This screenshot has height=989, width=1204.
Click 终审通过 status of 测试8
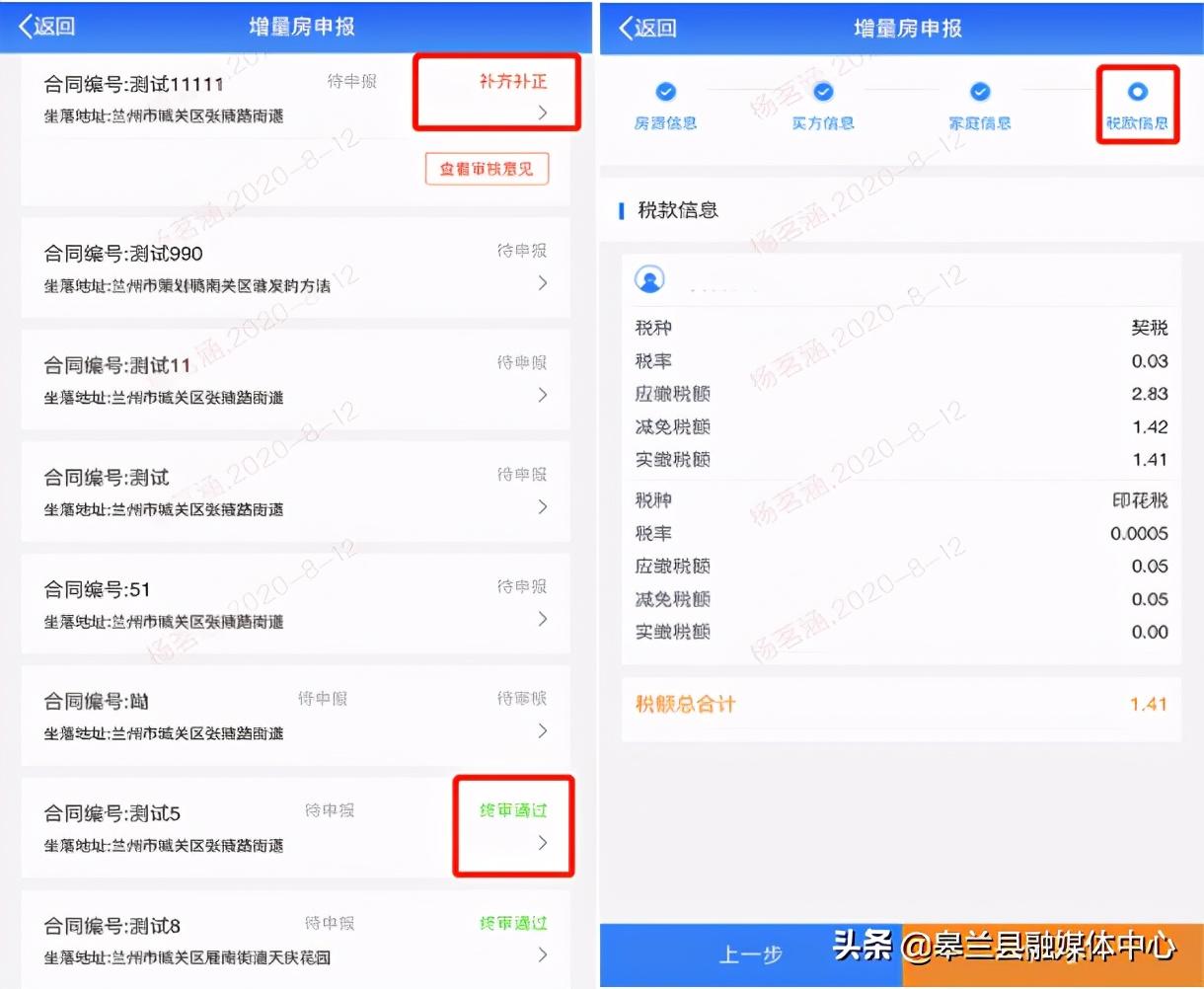(513, 923)
